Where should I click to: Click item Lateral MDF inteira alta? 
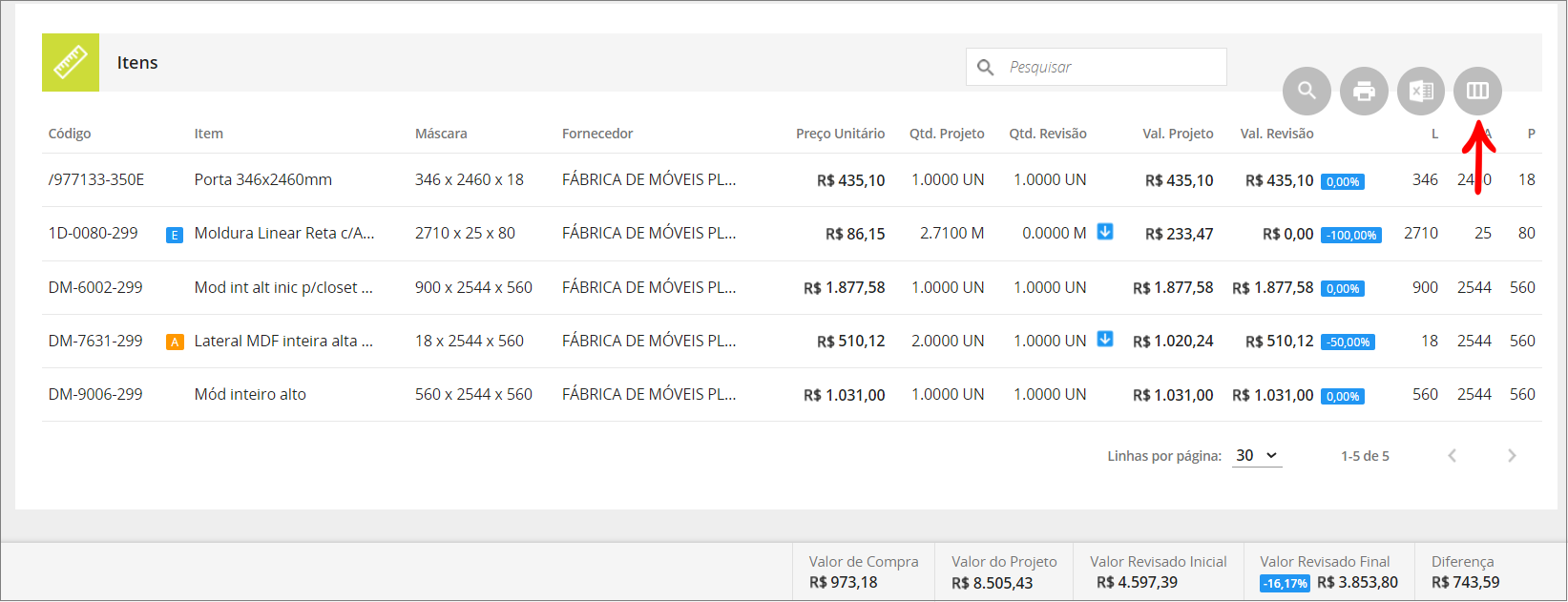click(283, 341)
